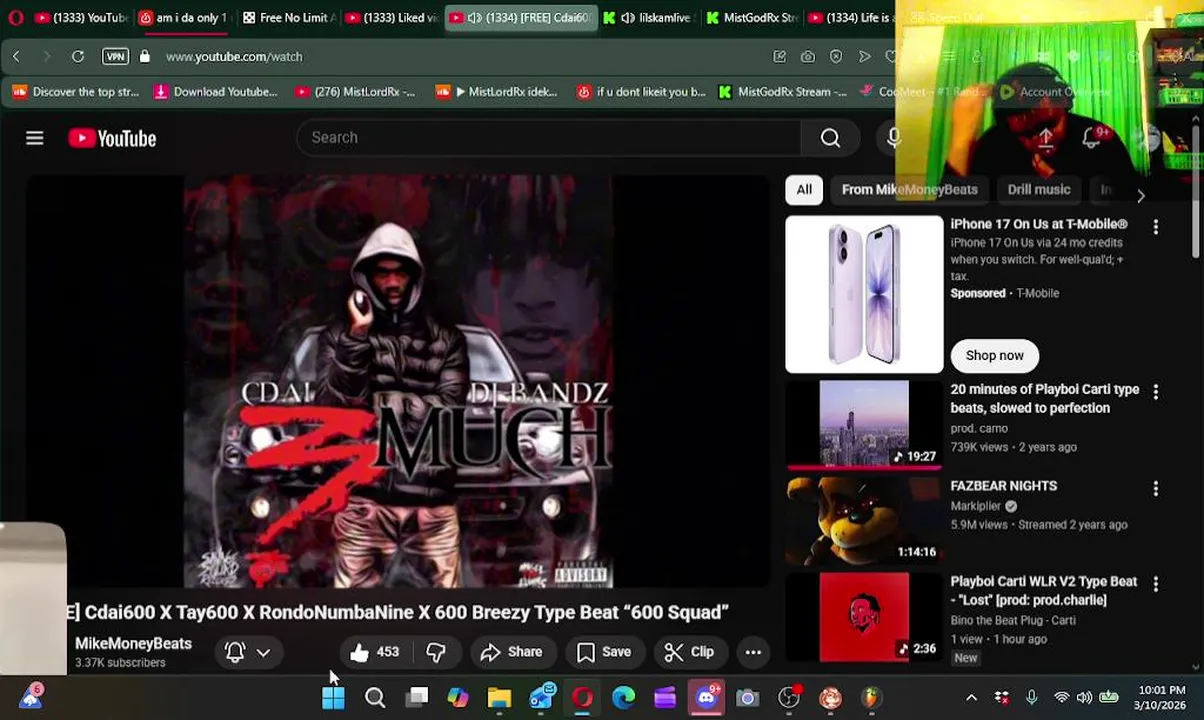1204x720 pixels.
Task: Open the FAZBEAR NIGHTS video thumbnail
Action: point(864,521)
